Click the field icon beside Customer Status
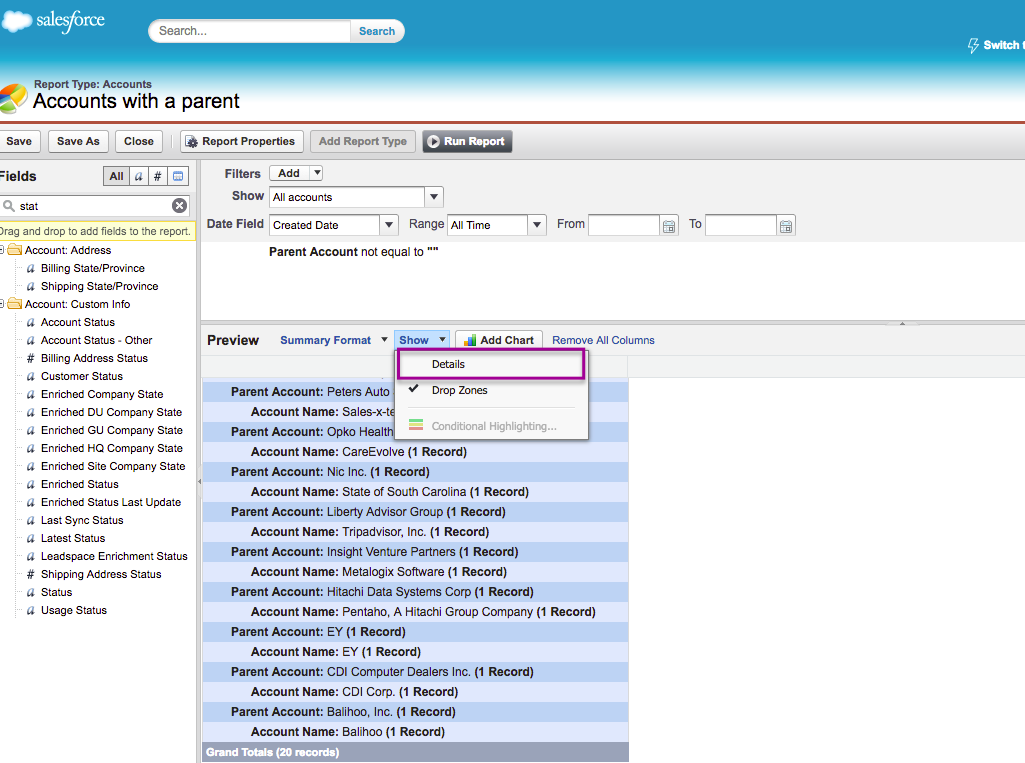This screenshot has width=1025, height=763. pos(30,377)
